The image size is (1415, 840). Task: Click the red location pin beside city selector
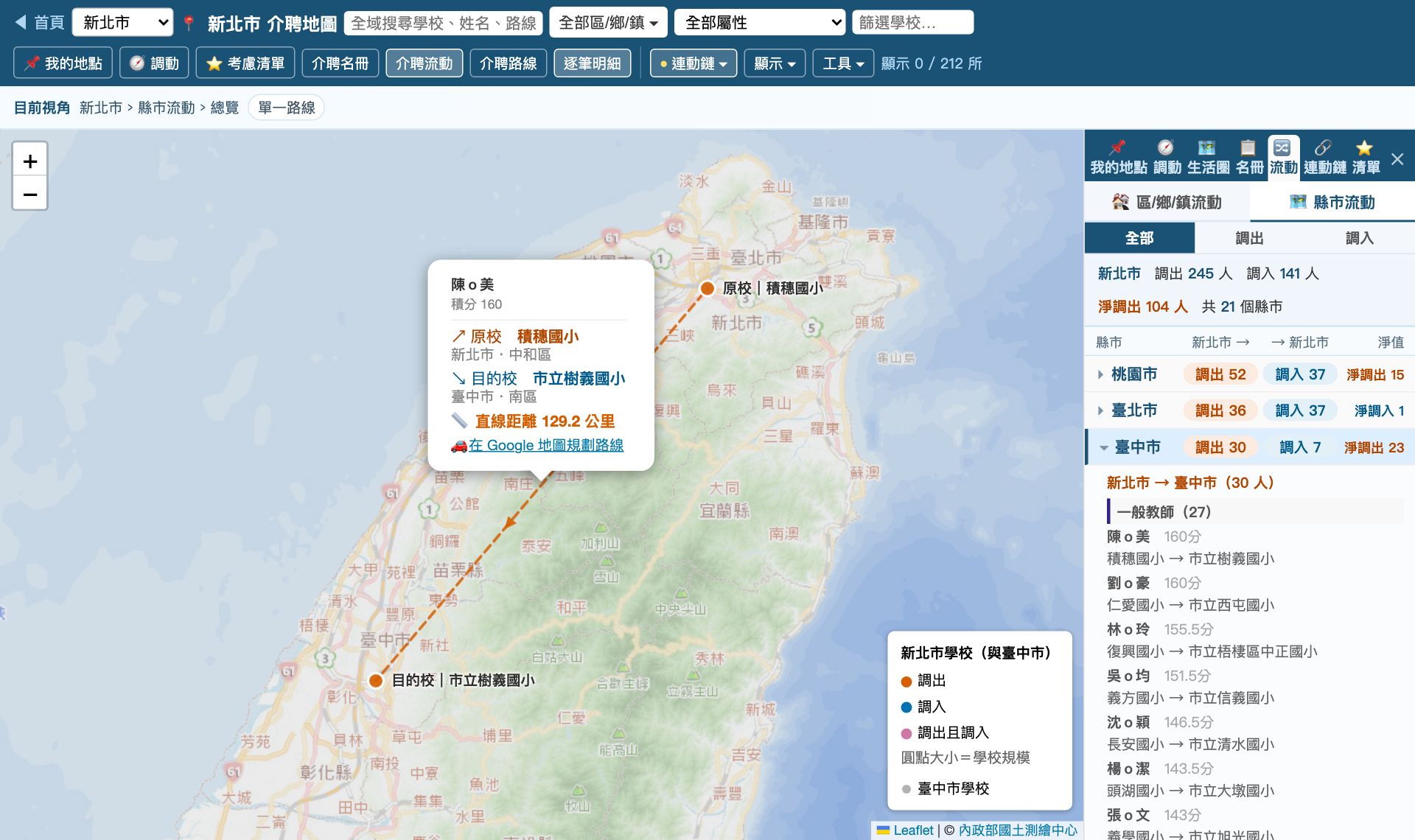[x=189, y=24]
